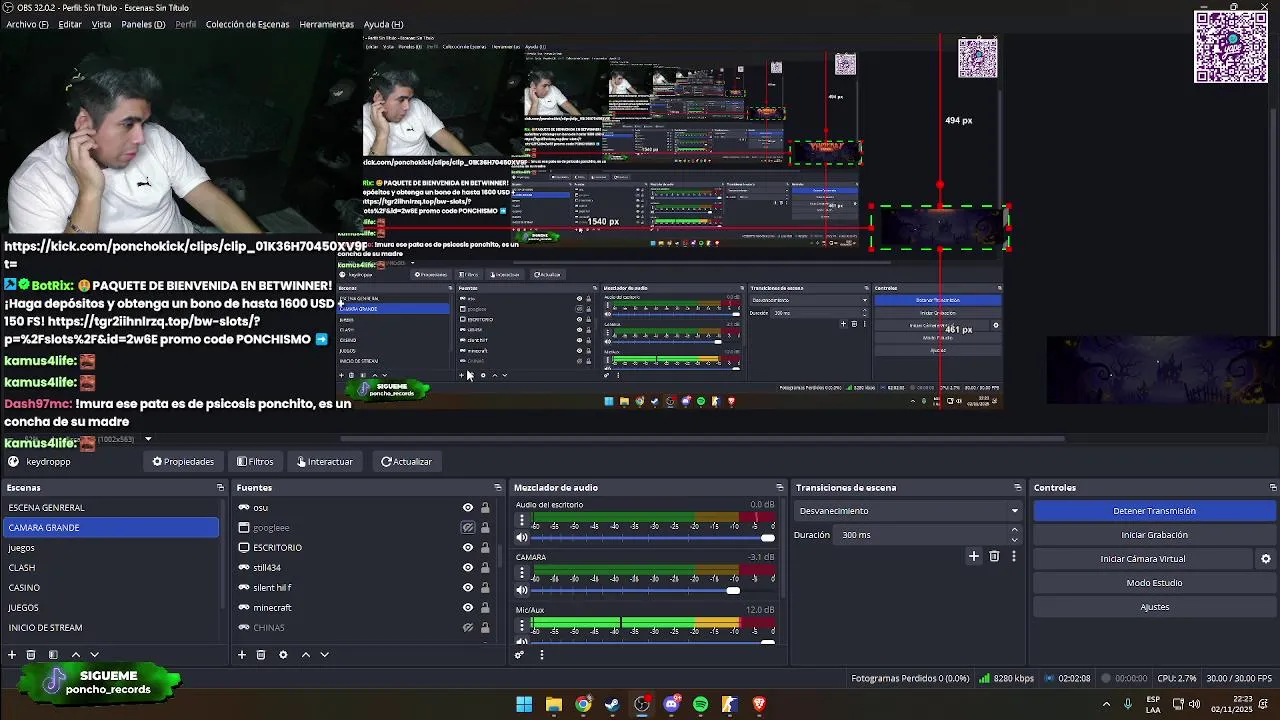Screen dimensions: 1280x720
Task: Open CAMARA channel three-dot options
Action: [521, 573]
